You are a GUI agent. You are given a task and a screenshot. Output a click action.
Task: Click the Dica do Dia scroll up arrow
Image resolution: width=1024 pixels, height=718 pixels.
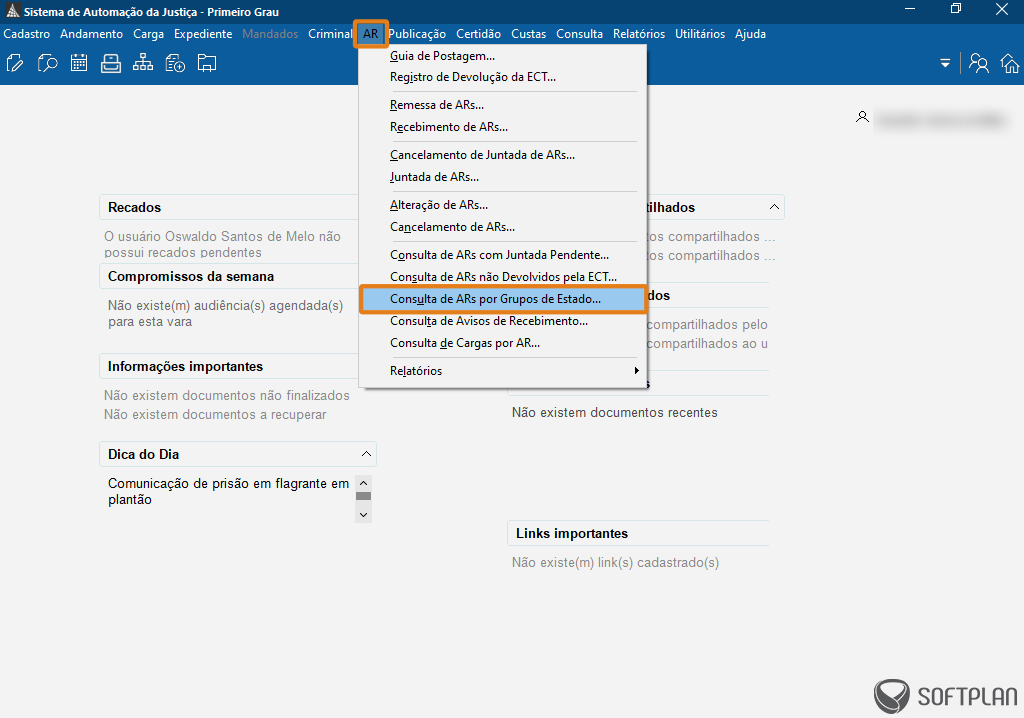tap(364, 483)
